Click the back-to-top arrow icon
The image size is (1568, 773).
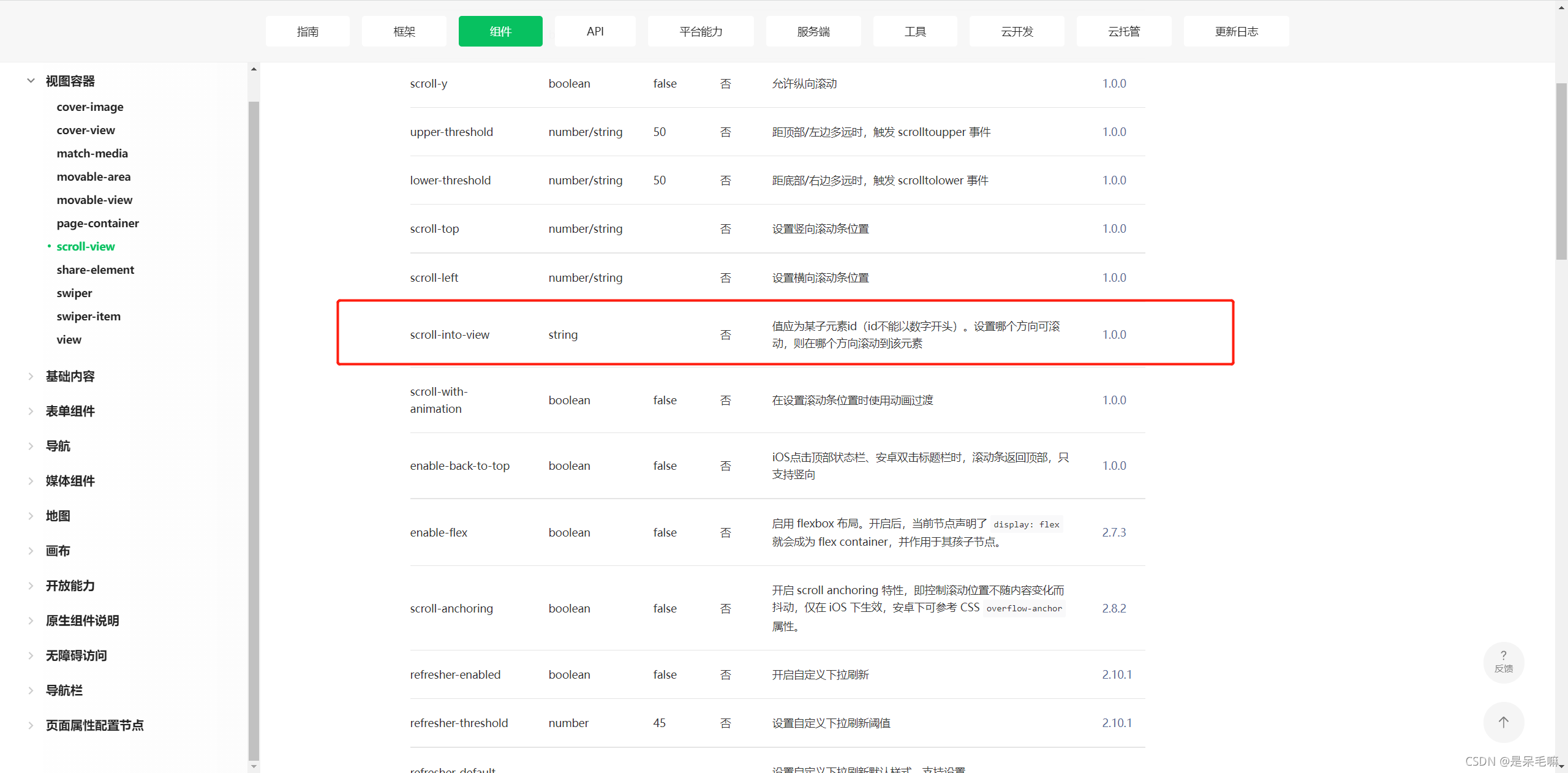(x=1503, y=722)
